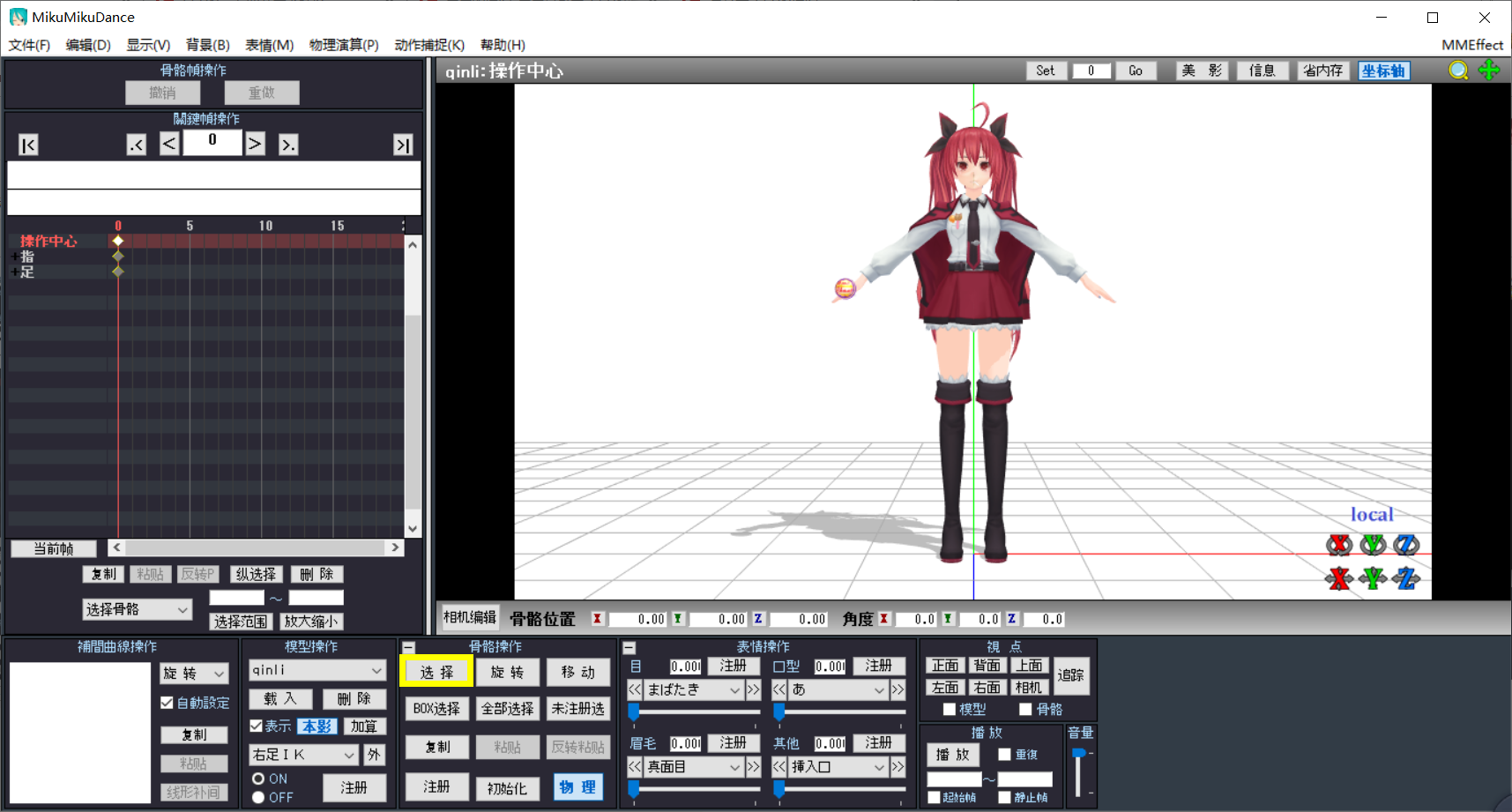Open the 旋转 interpolation curve dropdown
Screen dimensions: 1512x812
point(194,674)
